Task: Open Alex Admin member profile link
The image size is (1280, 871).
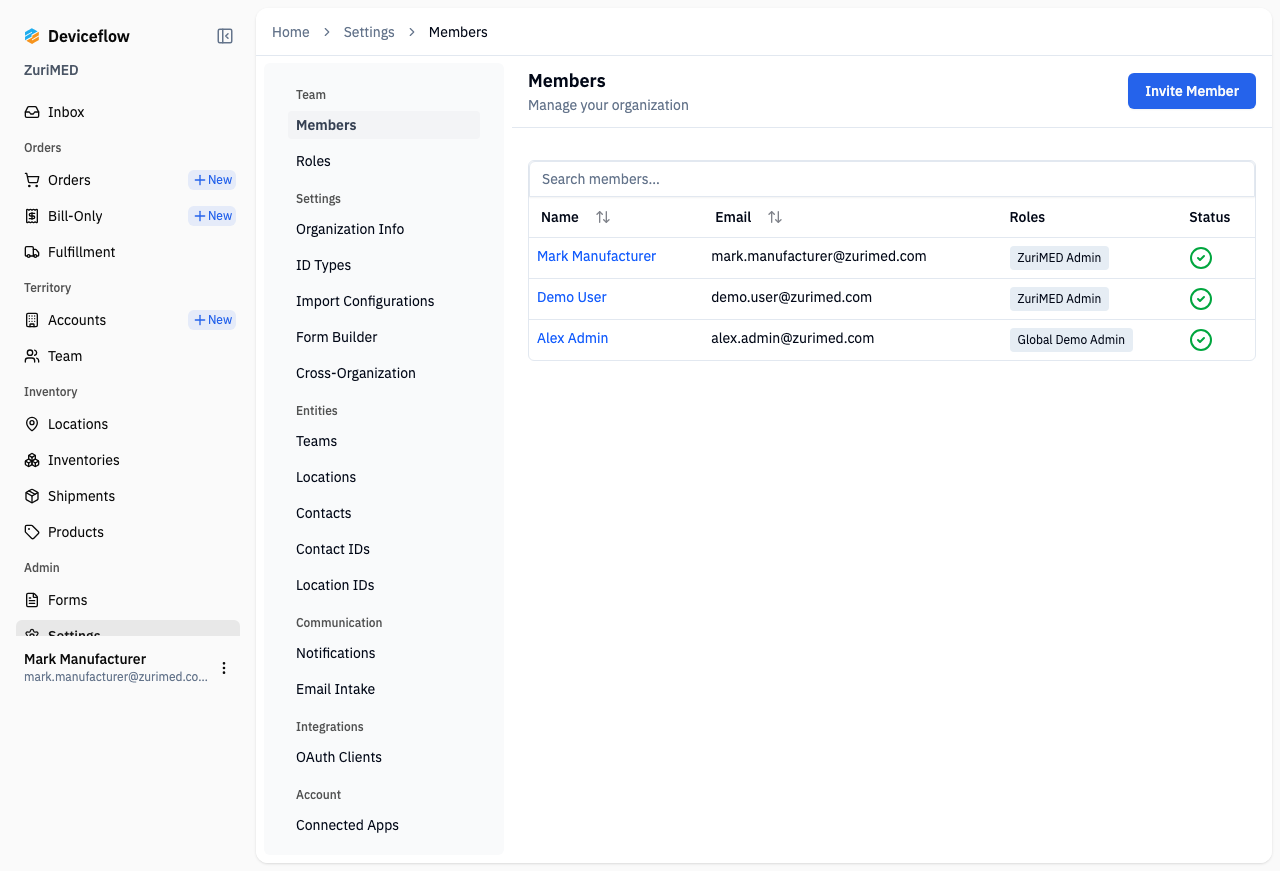Action: coord(573,338)
